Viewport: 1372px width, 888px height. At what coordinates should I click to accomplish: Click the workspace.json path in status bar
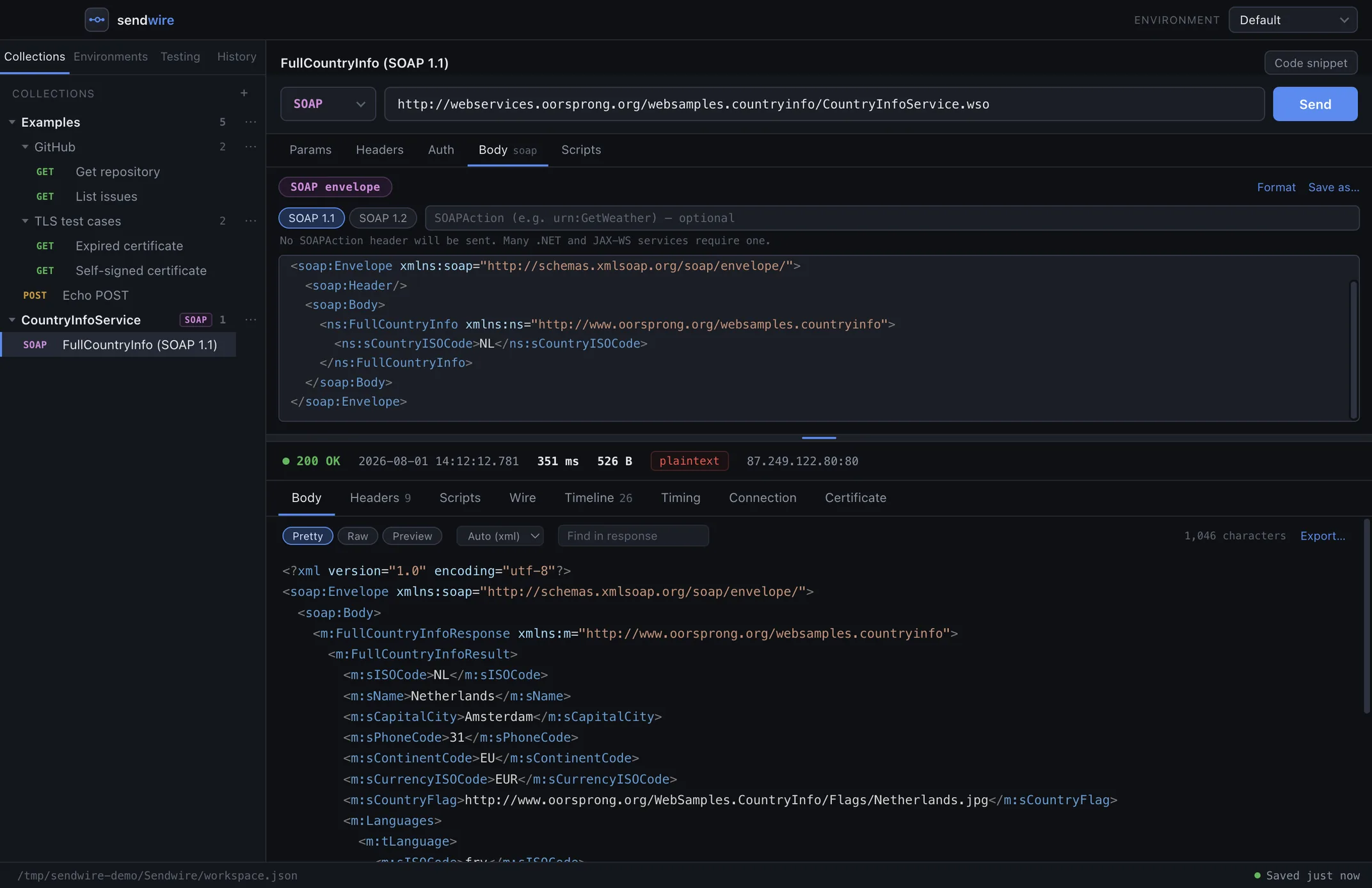(157, 876)
